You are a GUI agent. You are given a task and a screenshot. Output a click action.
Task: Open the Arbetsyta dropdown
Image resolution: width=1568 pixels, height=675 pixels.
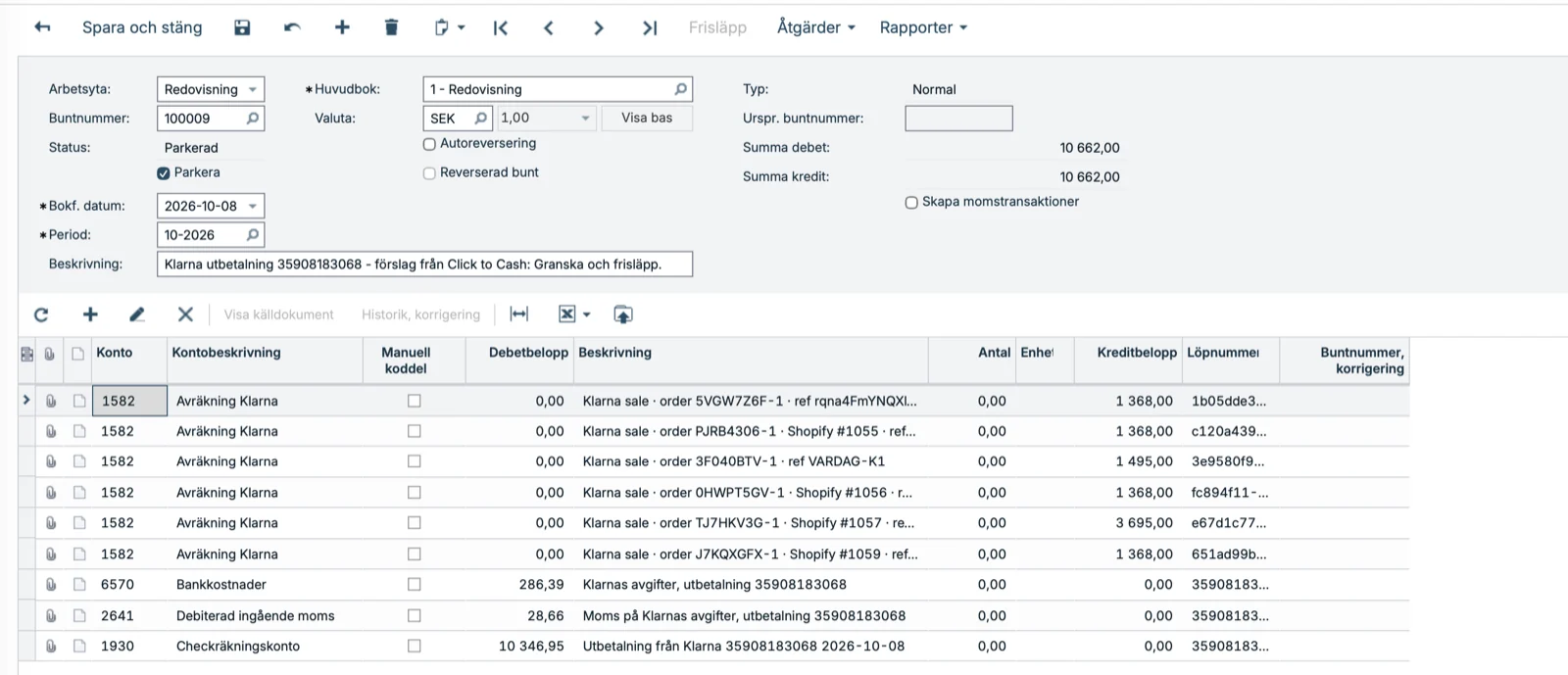tap(253, 89)
